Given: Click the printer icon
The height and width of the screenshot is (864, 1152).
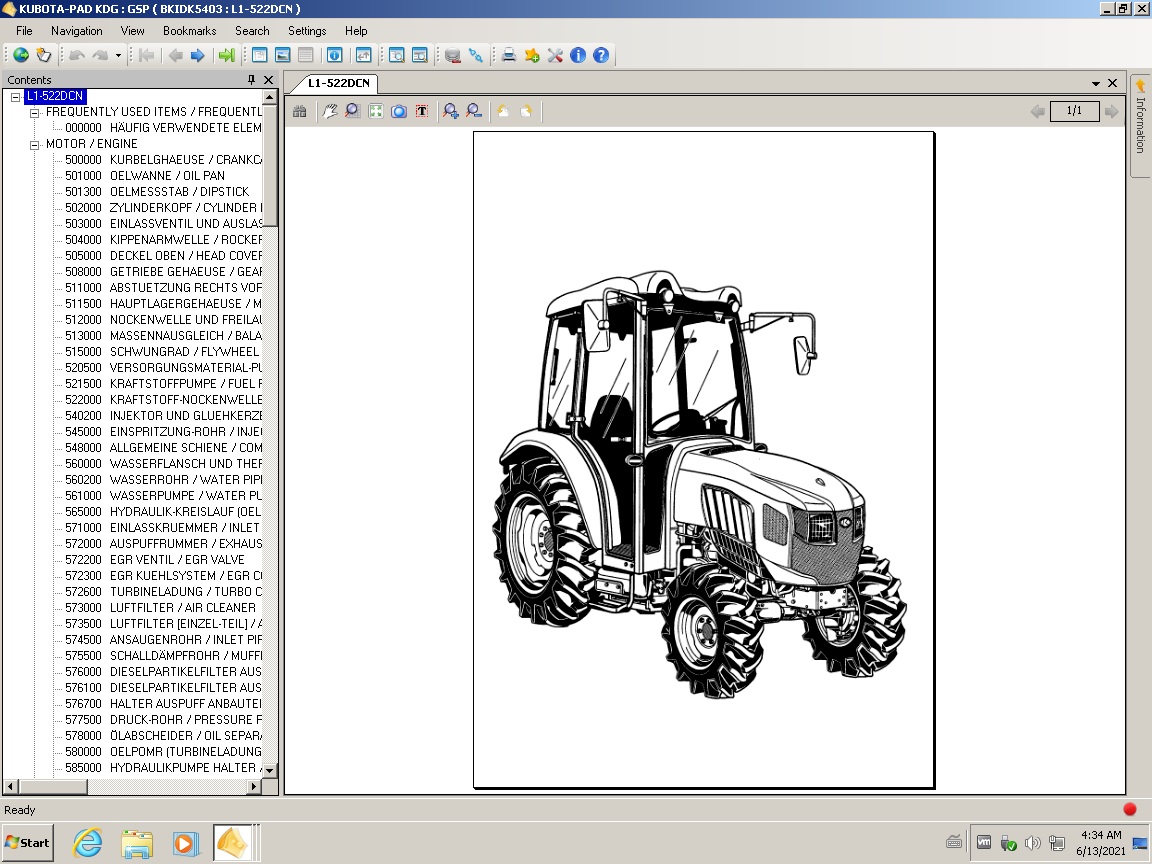Looking at the screenshot, I should [x=508, y=55].
